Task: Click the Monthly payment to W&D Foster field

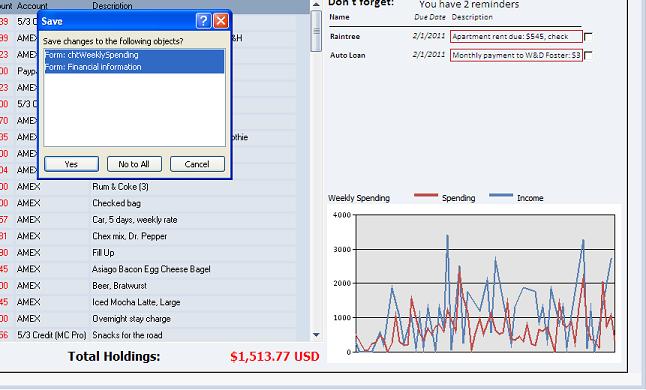Action: [x=516, y=55]
